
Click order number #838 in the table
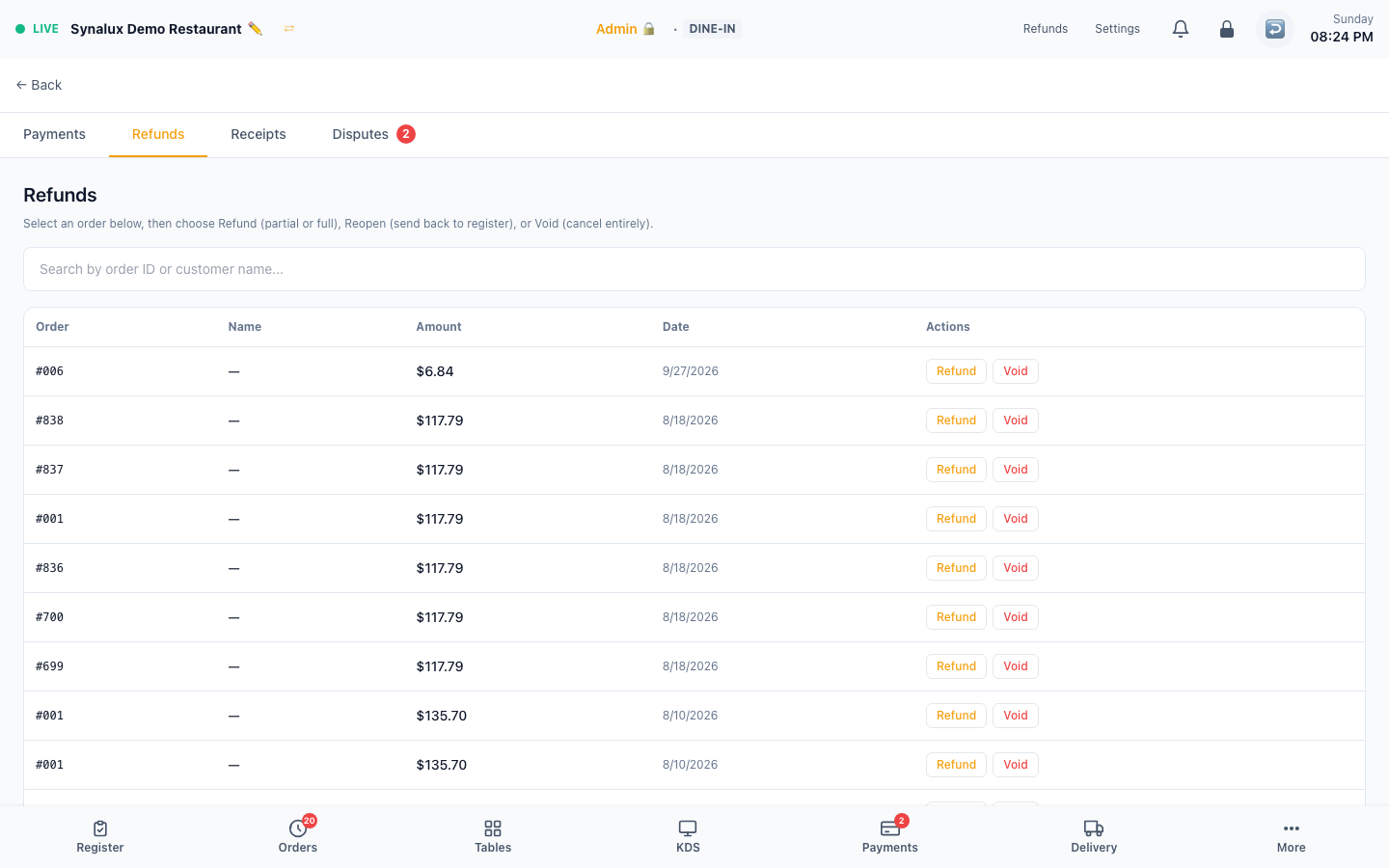49,420
